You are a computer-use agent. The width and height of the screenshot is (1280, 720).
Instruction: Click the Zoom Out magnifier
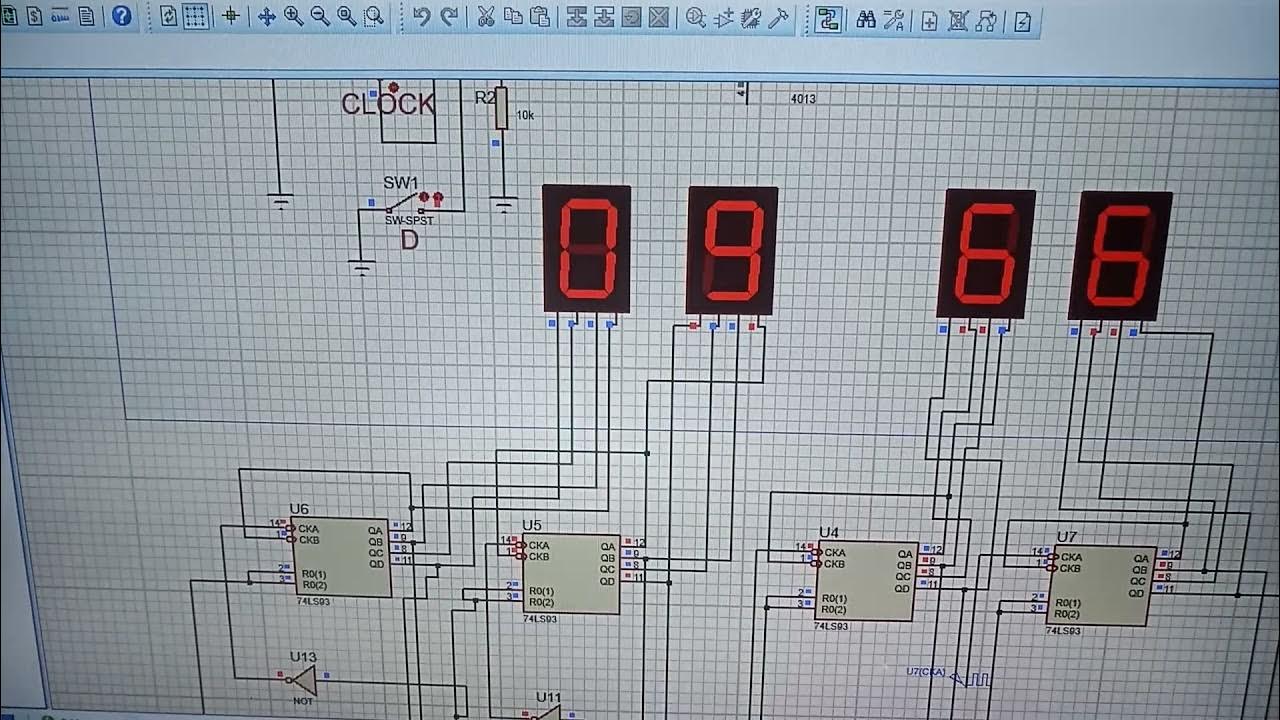point(320,16)
